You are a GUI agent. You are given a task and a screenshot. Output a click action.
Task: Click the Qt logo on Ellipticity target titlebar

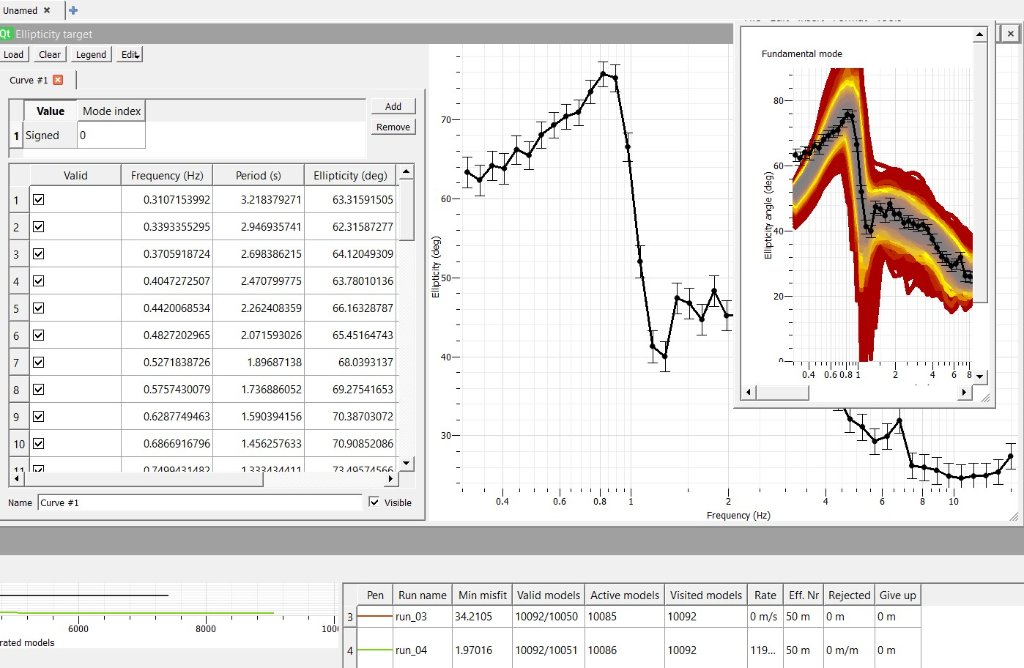pyautogui.click(x=6, y=34)
